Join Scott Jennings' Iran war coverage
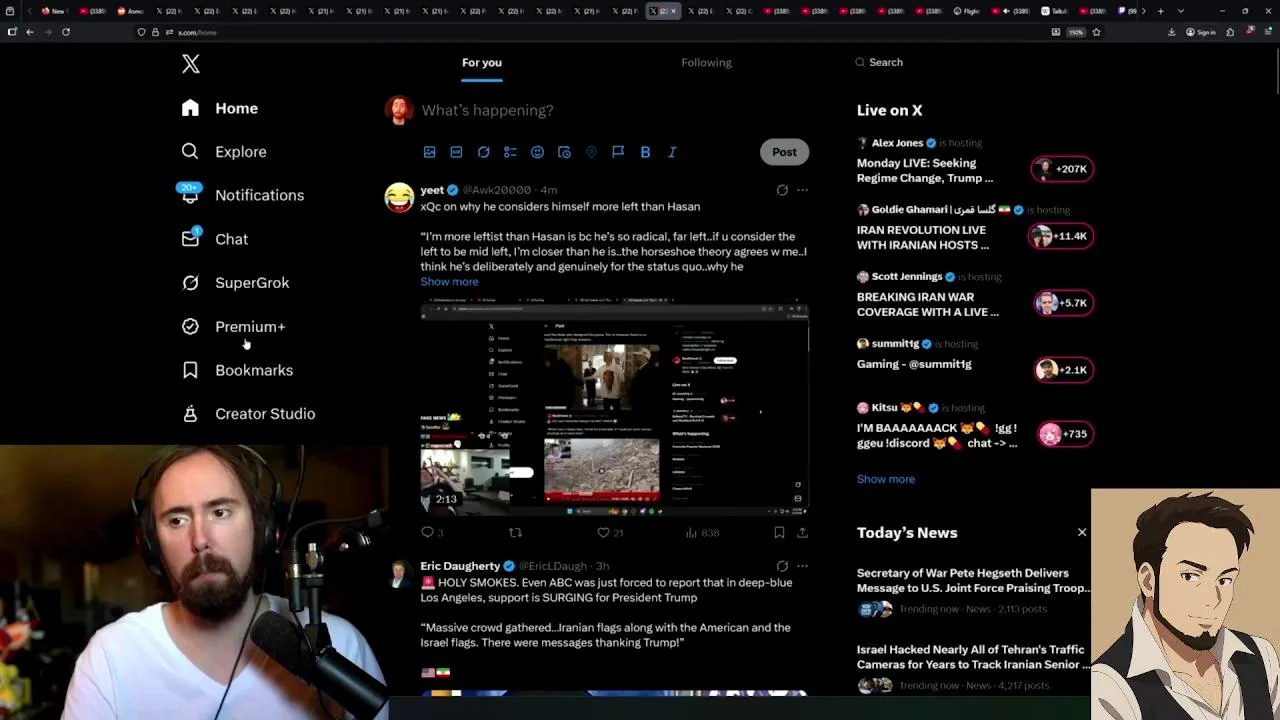The height and width of the screenshot is (720, 1280). (928, 304)
